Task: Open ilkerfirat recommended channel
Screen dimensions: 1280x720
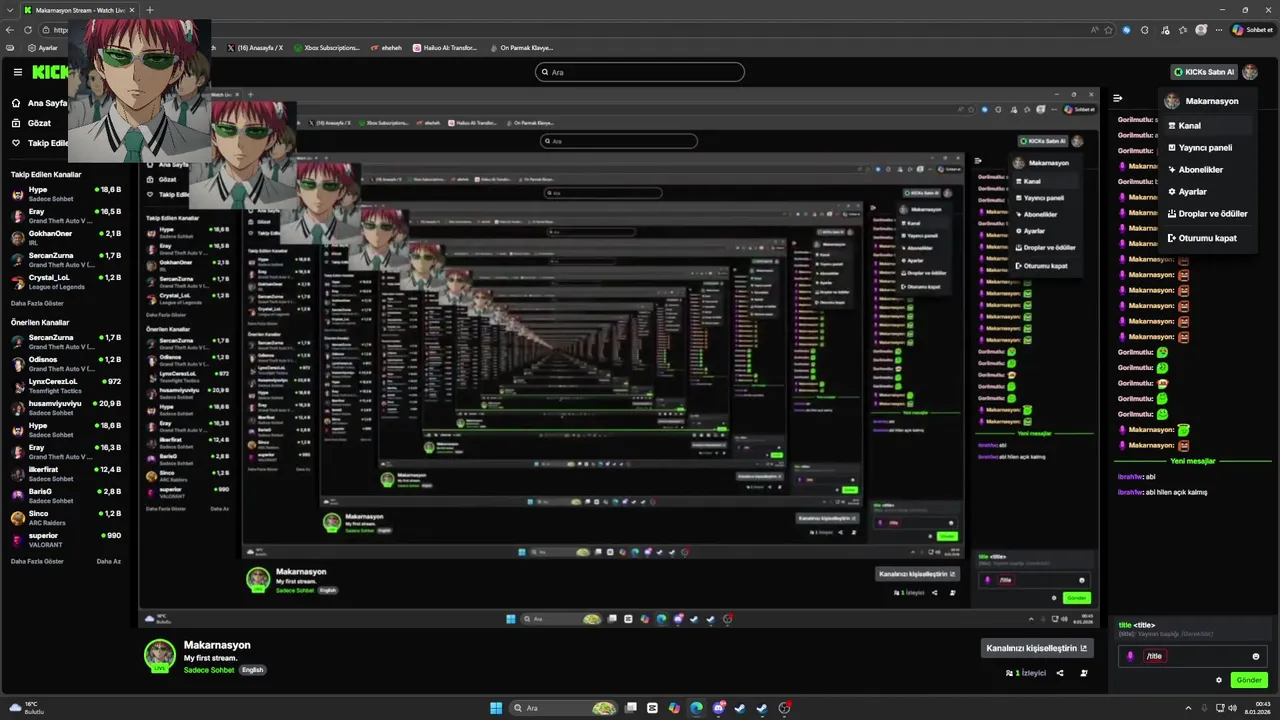Action: point(66,474)
